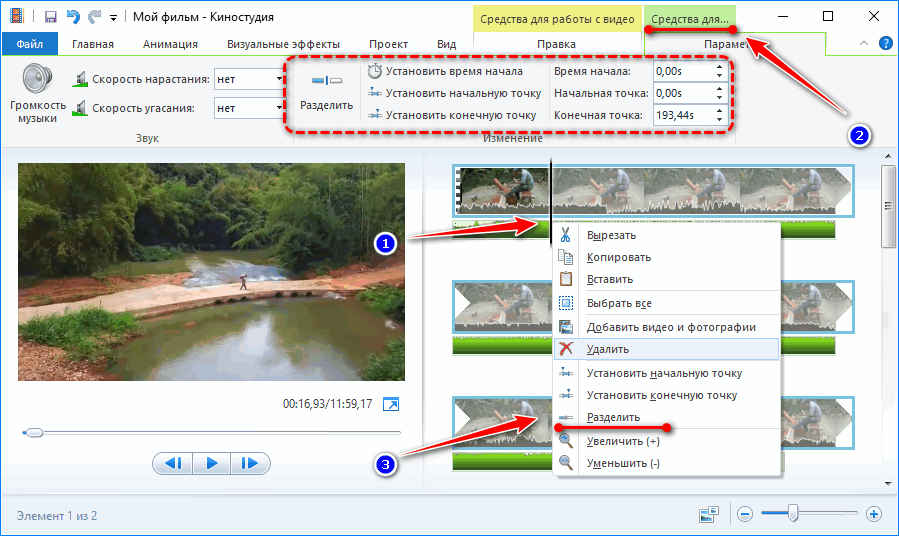The height and width of the screenshot is (536, 899).
Task: Click the thumbnail size icon in status bar
Action: click(x=710, y=514)
